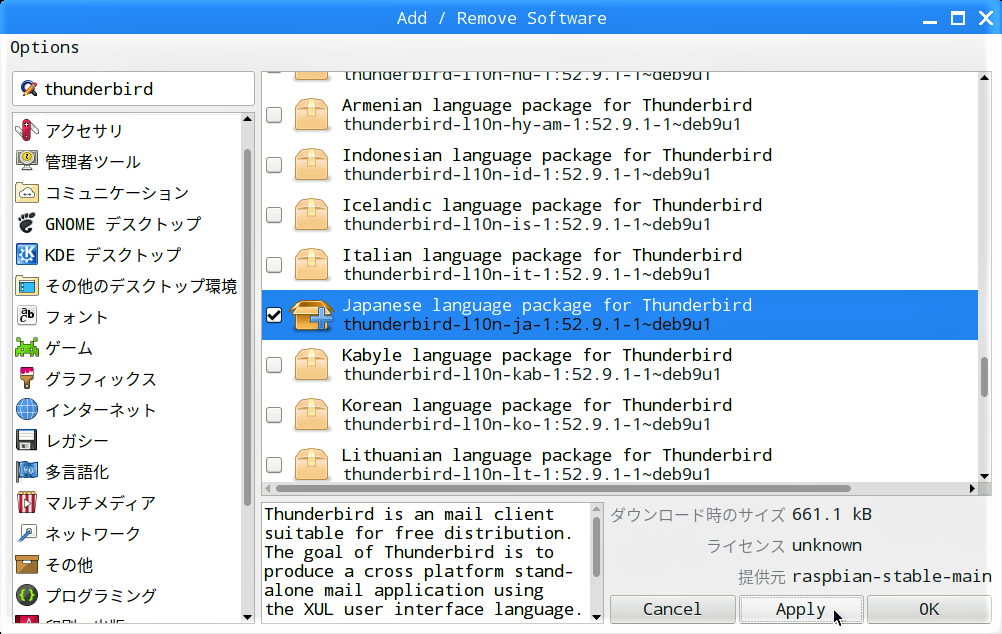Click the Italian language package box icon
1002x634 pixels.
coord(311,264)
